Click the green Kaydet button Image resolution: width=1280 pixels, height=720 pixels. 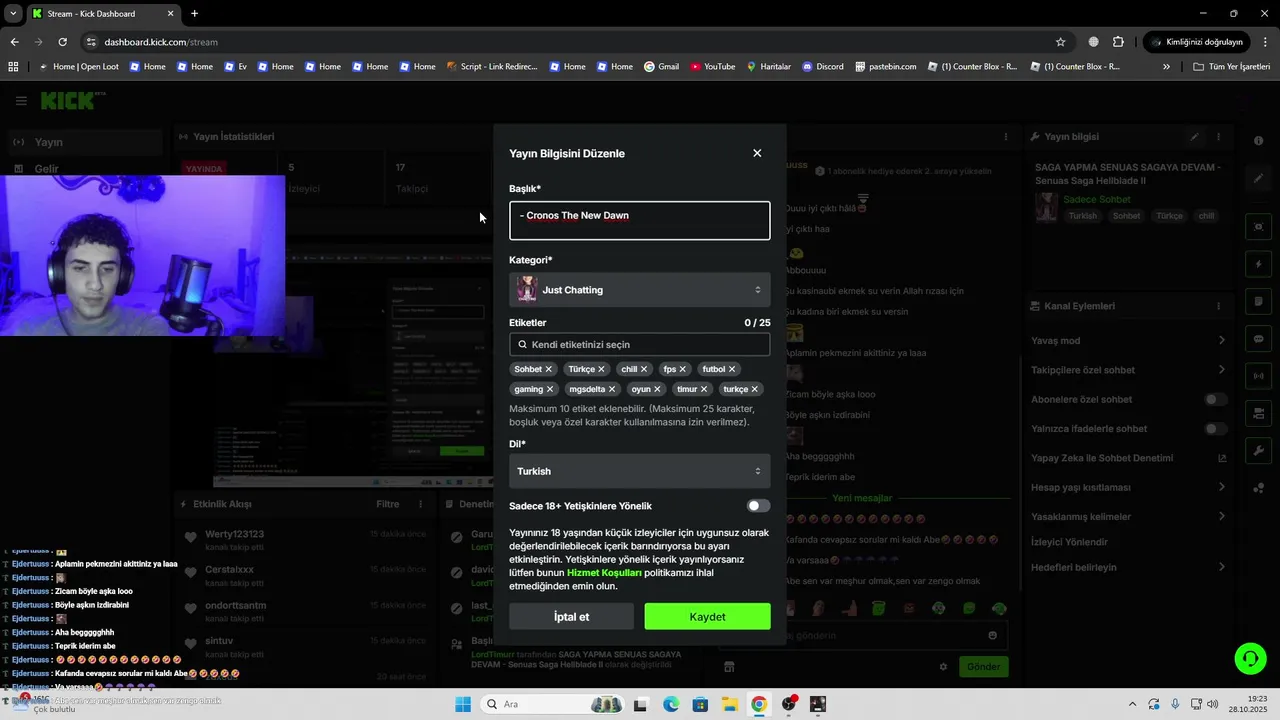tap(707, 617)
